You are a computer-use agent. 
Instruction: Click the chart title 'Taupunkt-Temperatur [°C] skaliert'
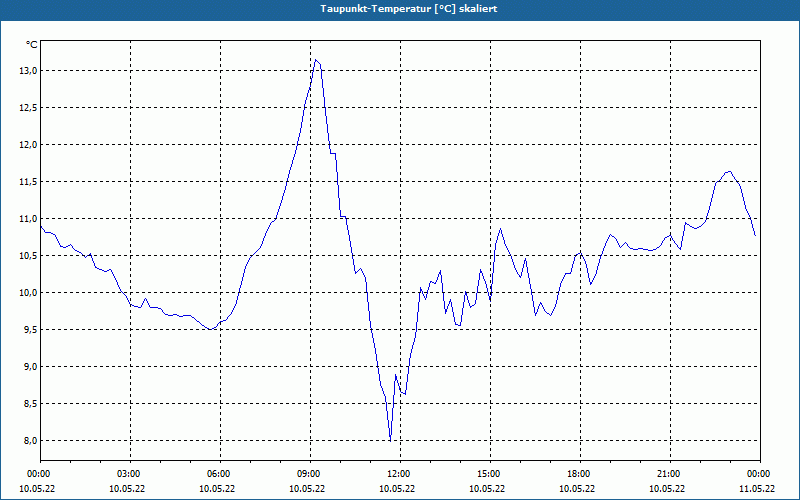409,9
